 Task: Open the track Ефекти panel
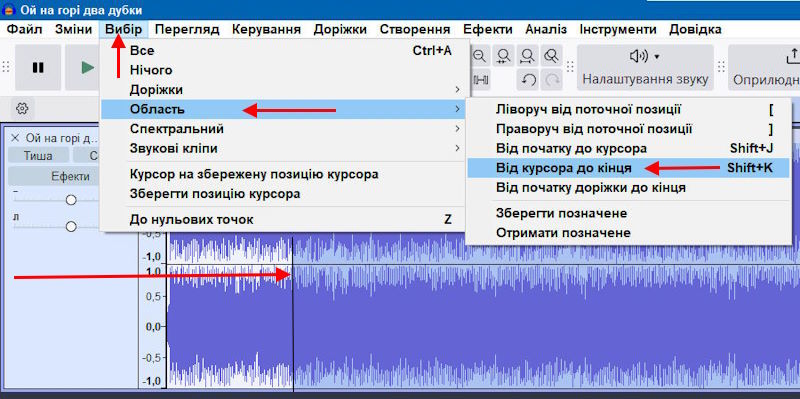point(54,177)
